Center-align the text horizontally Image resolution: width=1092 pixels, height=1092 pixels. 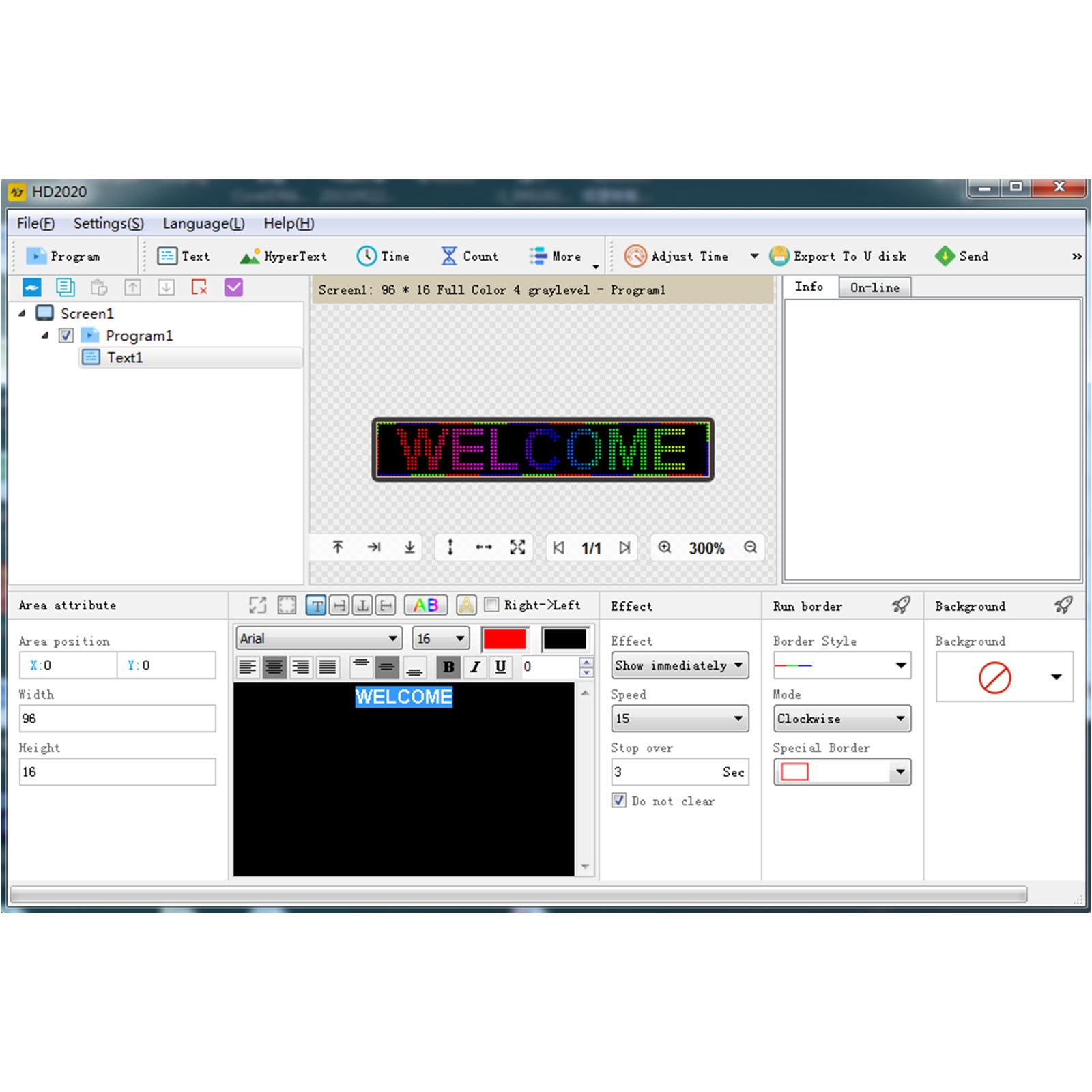pyautogui.click(x=274, y=667)
